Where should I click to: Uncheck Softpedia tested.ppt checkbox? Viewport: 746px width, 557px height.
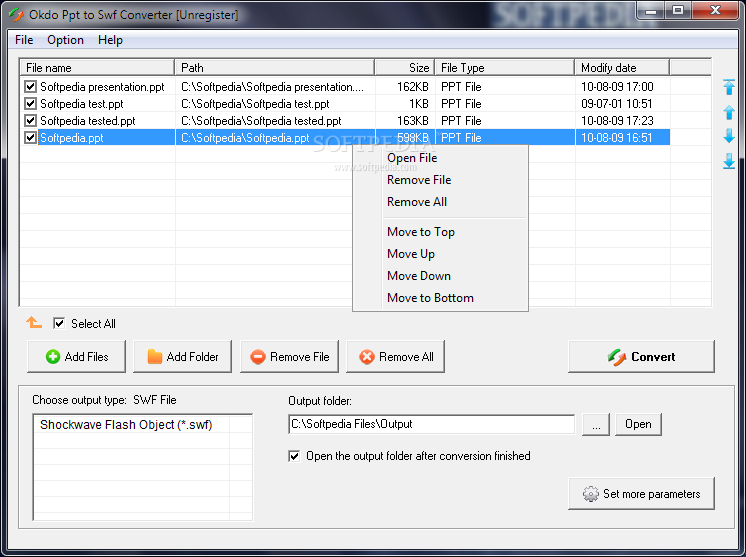click(x=30, y=121)
